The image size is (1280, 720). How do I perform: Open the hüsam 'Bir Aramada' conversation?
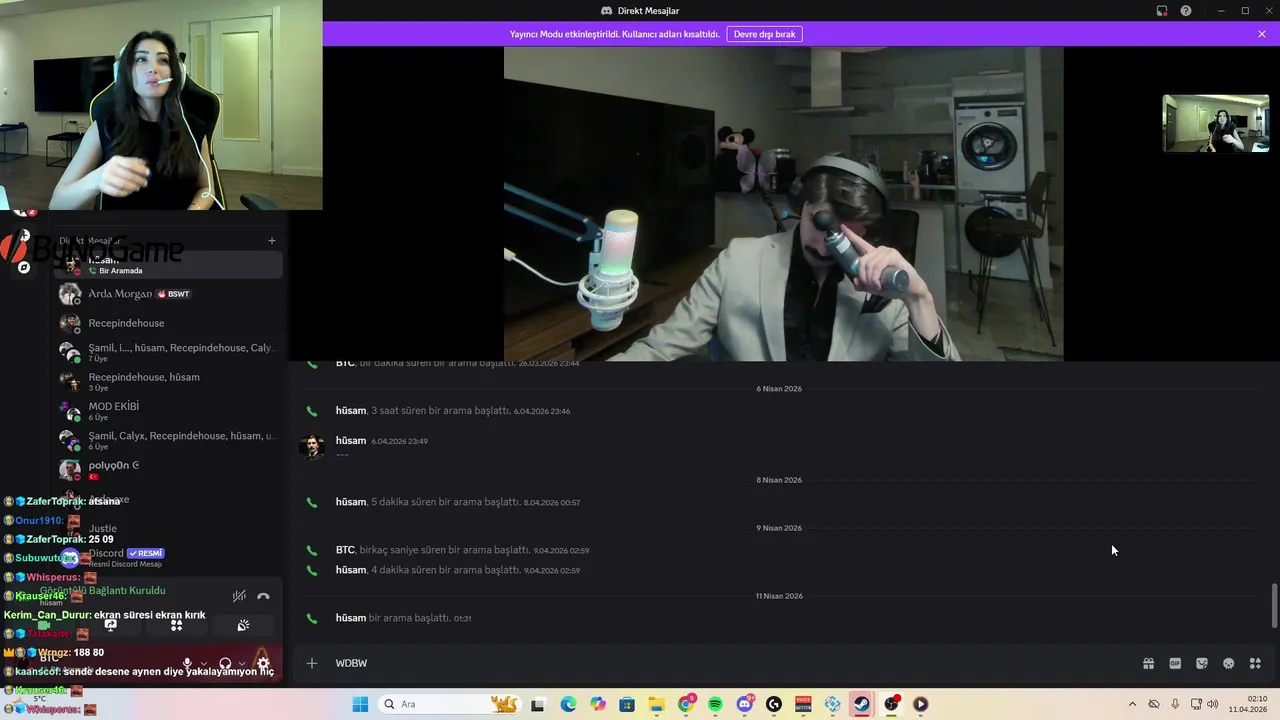tap(168, 265)
